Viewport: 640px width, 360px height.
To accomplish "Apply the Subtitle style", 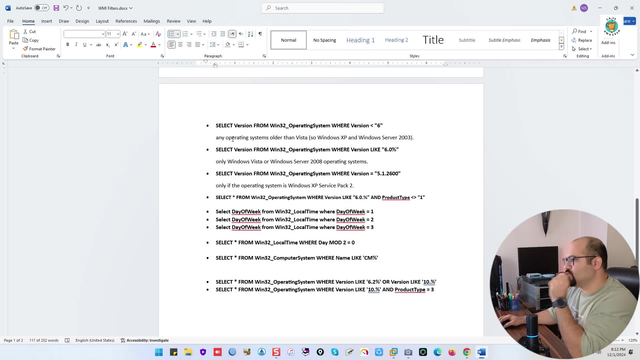I will click(467, 40).
